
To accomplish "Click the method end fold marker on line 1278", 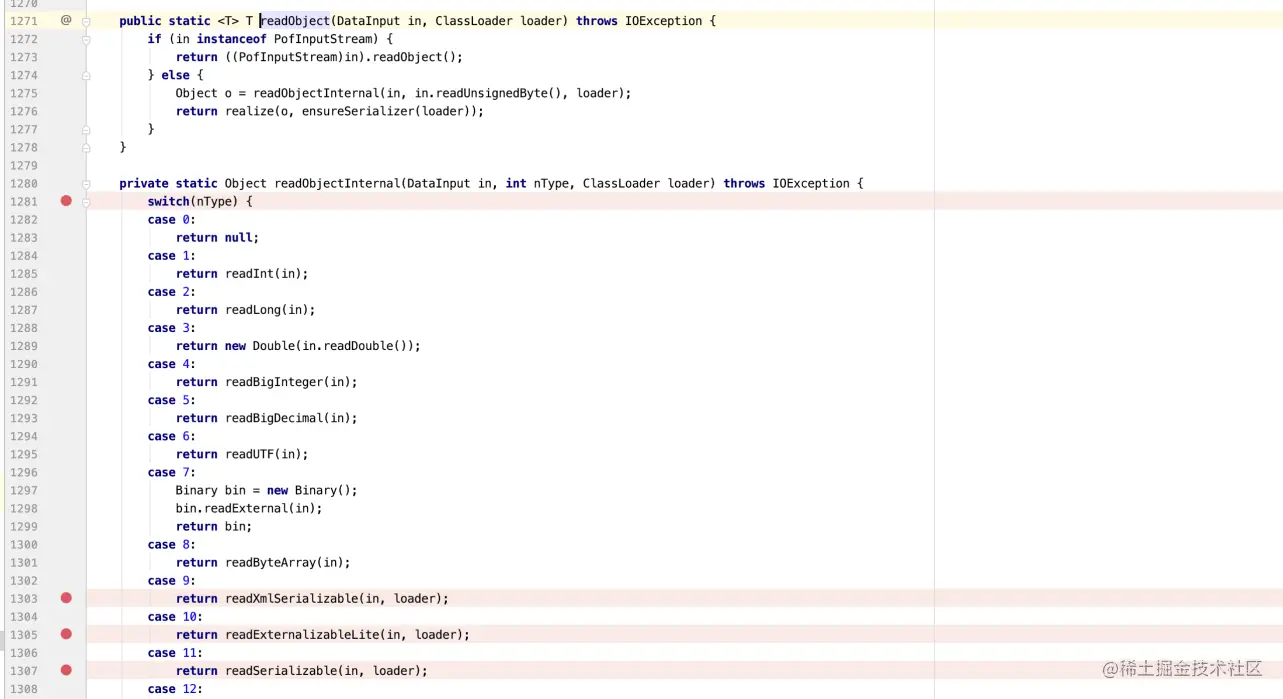I will coord(86,147).
